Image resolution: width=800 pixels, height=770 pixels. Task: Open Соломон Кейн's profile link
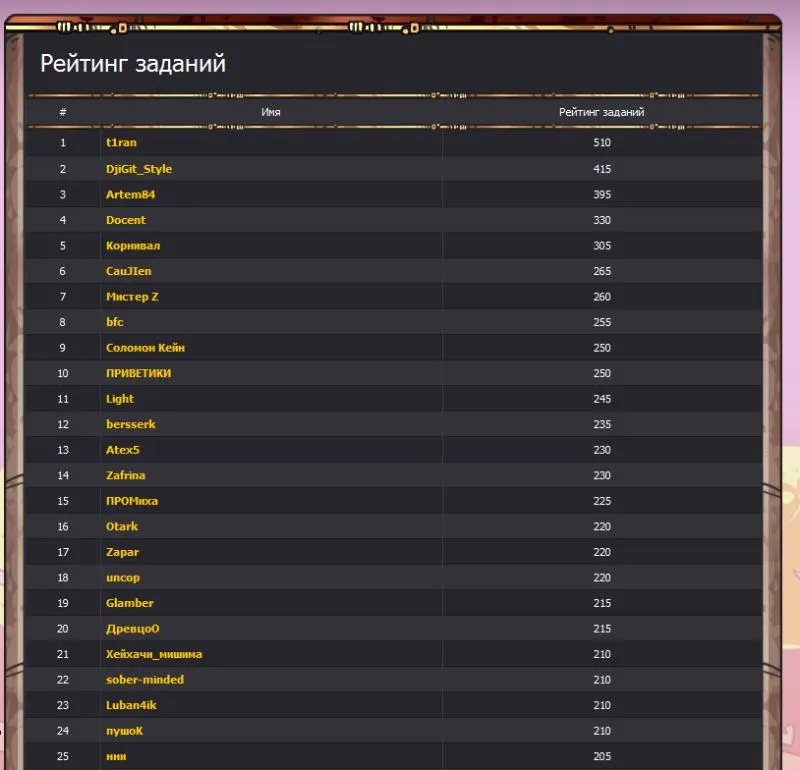tap(145, 348)
